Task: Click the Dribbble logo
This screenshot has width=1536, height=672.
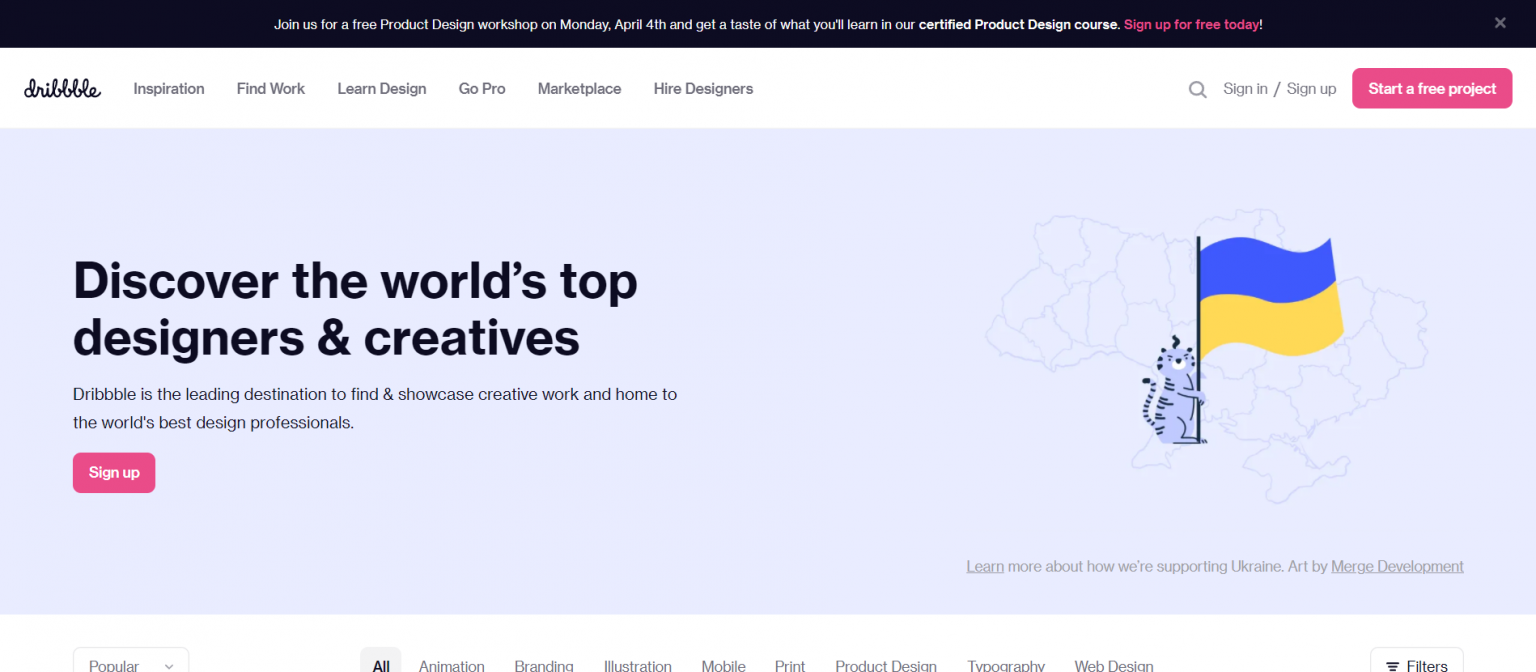Action: [62, 88]
